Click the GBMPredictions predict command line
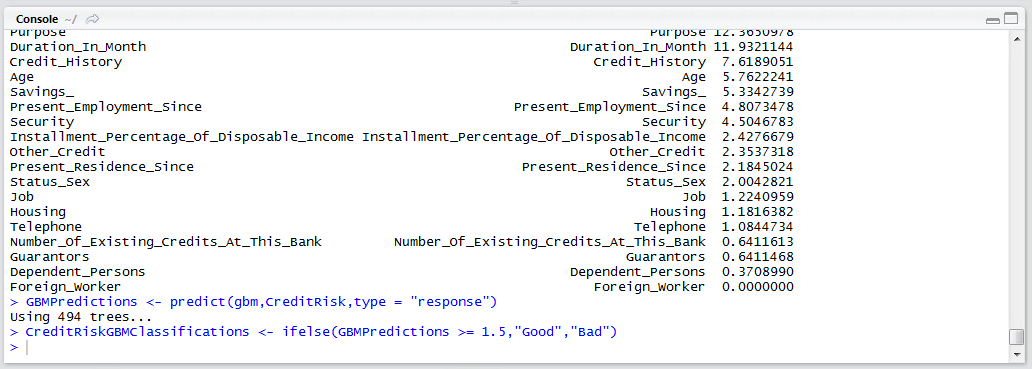The height and width of the screenshot is (369, 1032). (253, 302)
